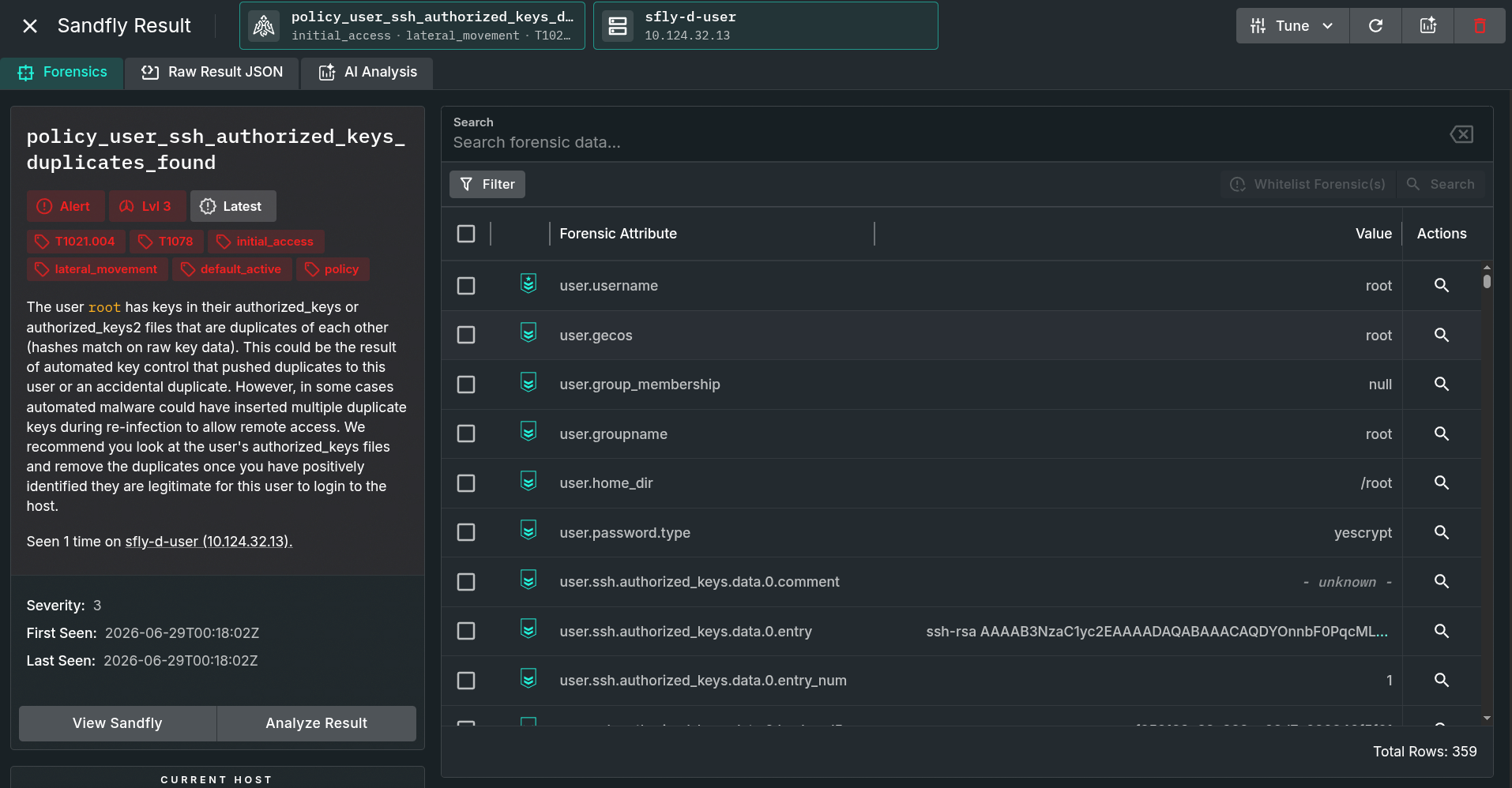Click the Analyze Result button

coord(317,723)
